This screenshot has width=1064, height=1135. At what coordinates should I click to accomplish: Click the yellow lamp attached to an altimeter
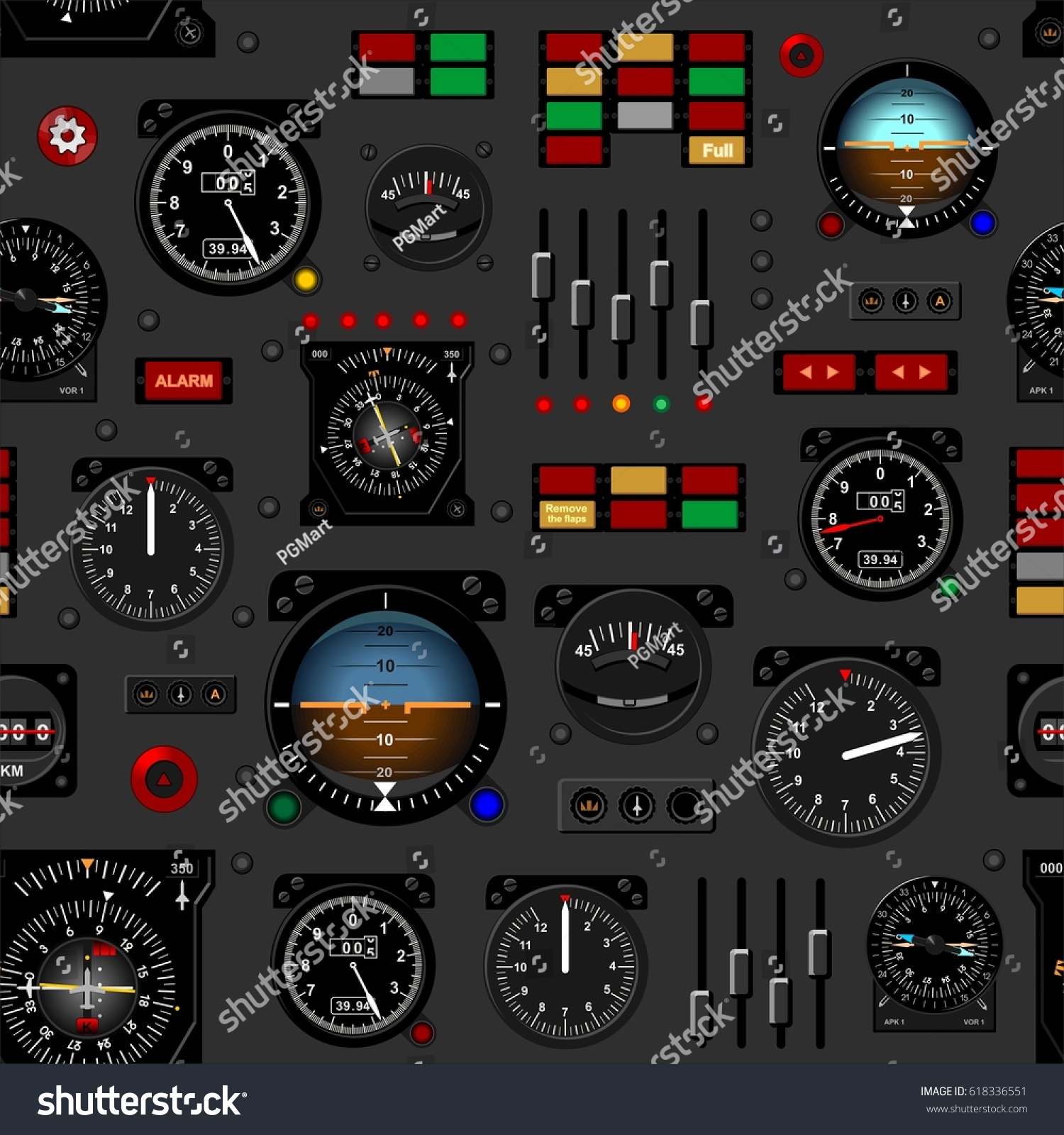click(x=306, y=279)
